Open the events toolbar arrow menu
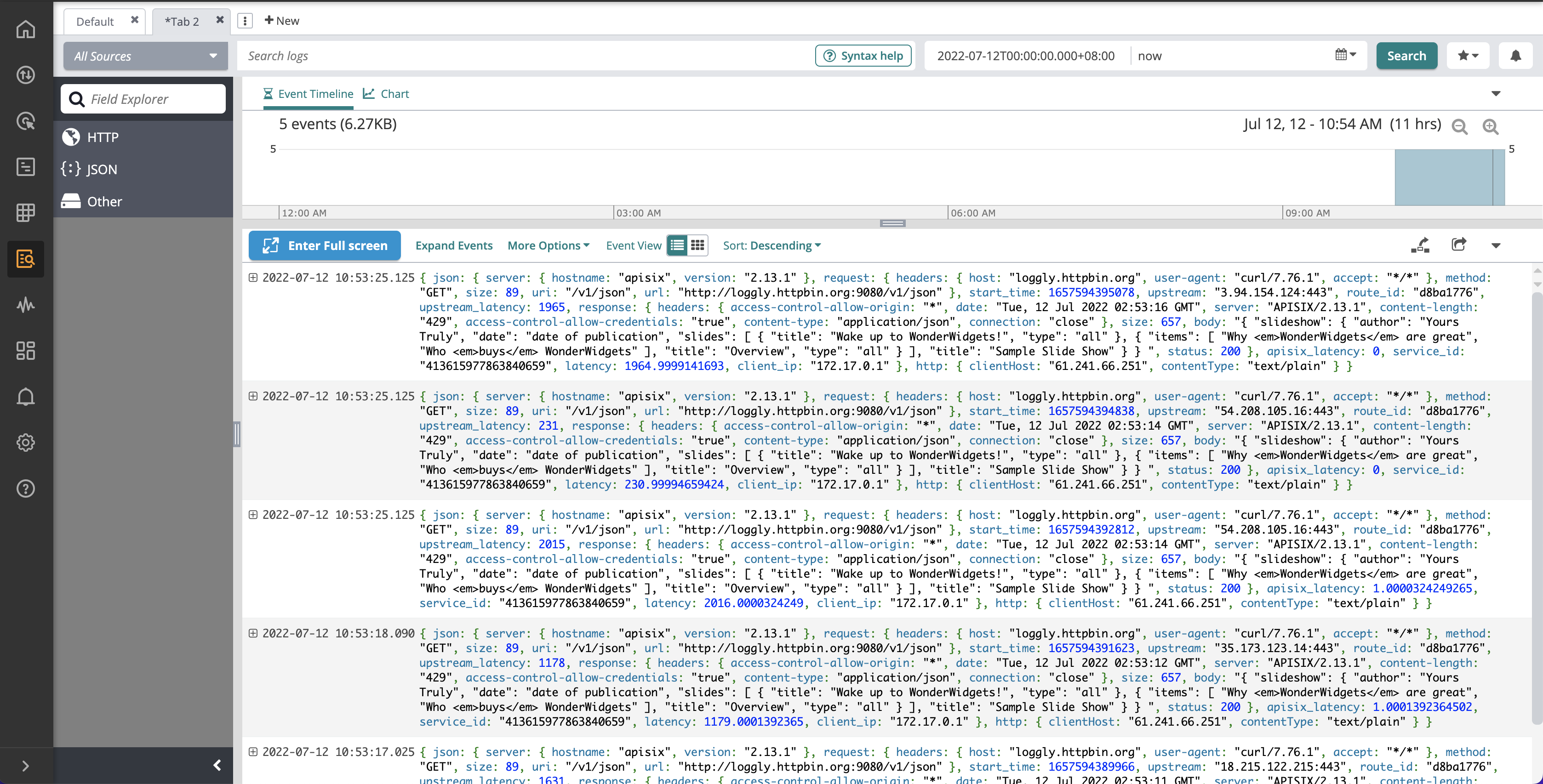The width and height of the screenshot is (1543, 784). click(x=1496, y=245)
